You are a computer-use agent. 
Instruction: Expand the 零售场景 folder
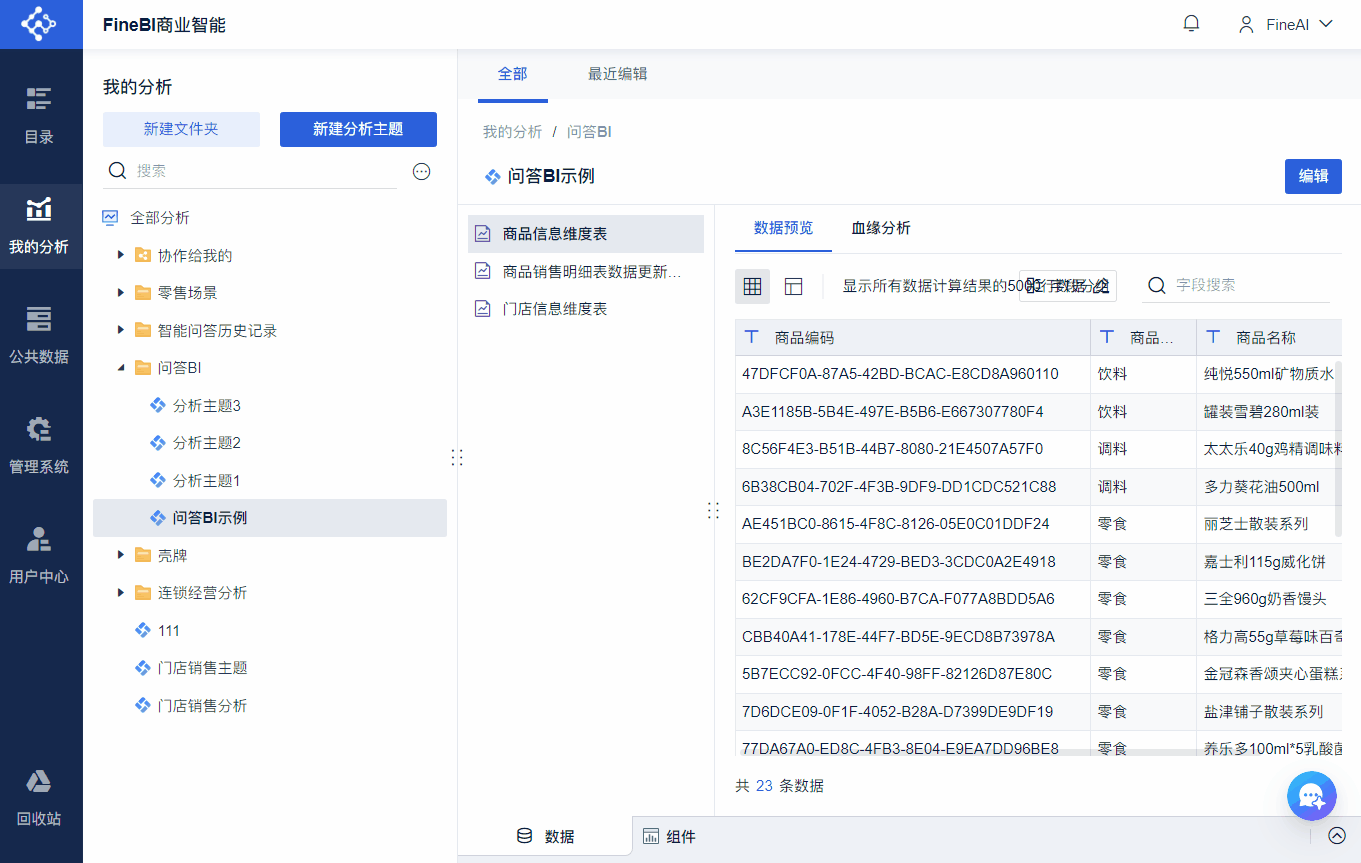[x=121, y=293]
